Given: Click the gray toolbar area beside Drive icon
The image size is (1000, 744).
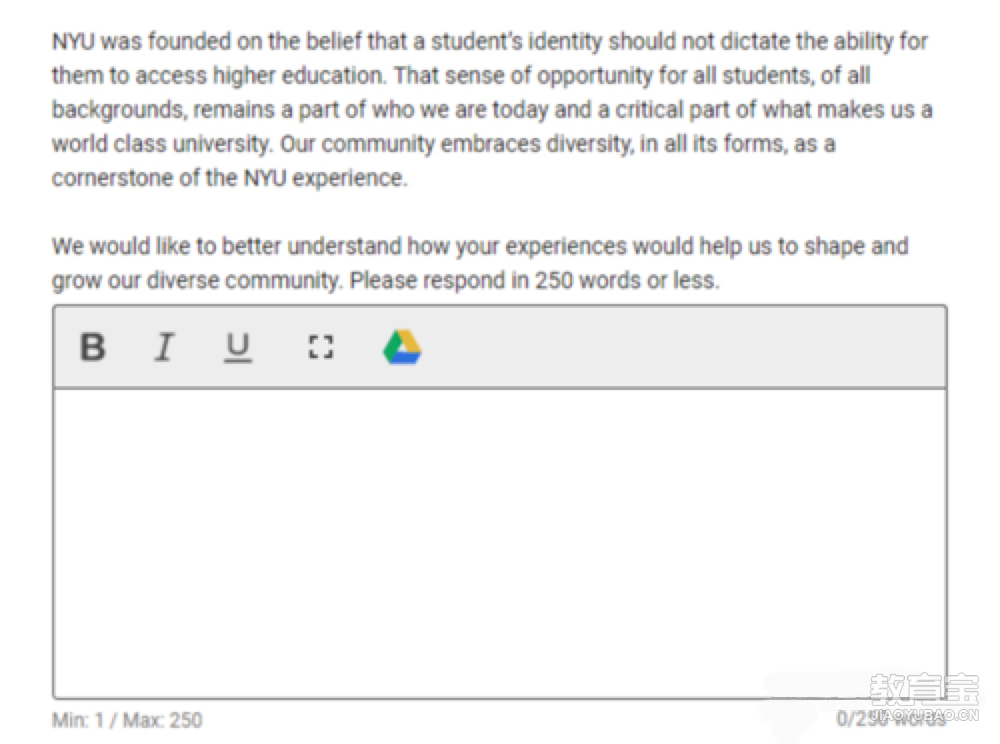Looking at the screenshot, I should (682, 347).
